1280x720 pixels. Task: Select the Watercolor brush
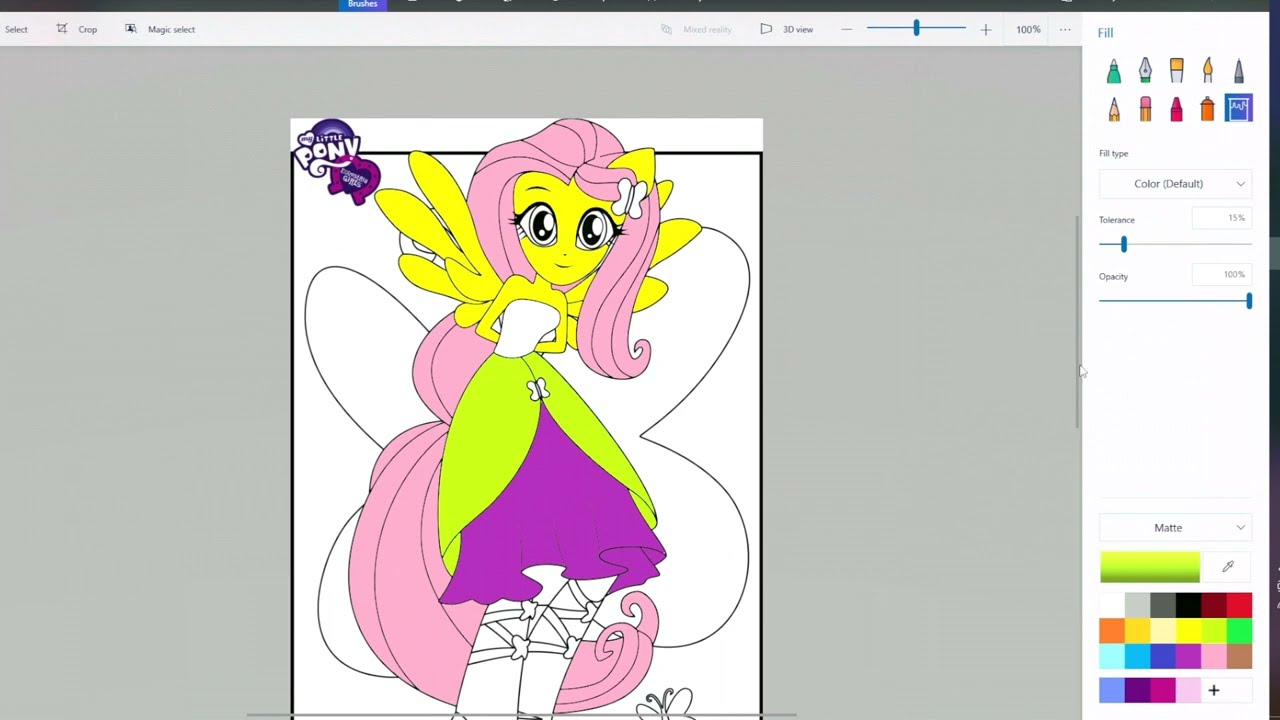1208,71
